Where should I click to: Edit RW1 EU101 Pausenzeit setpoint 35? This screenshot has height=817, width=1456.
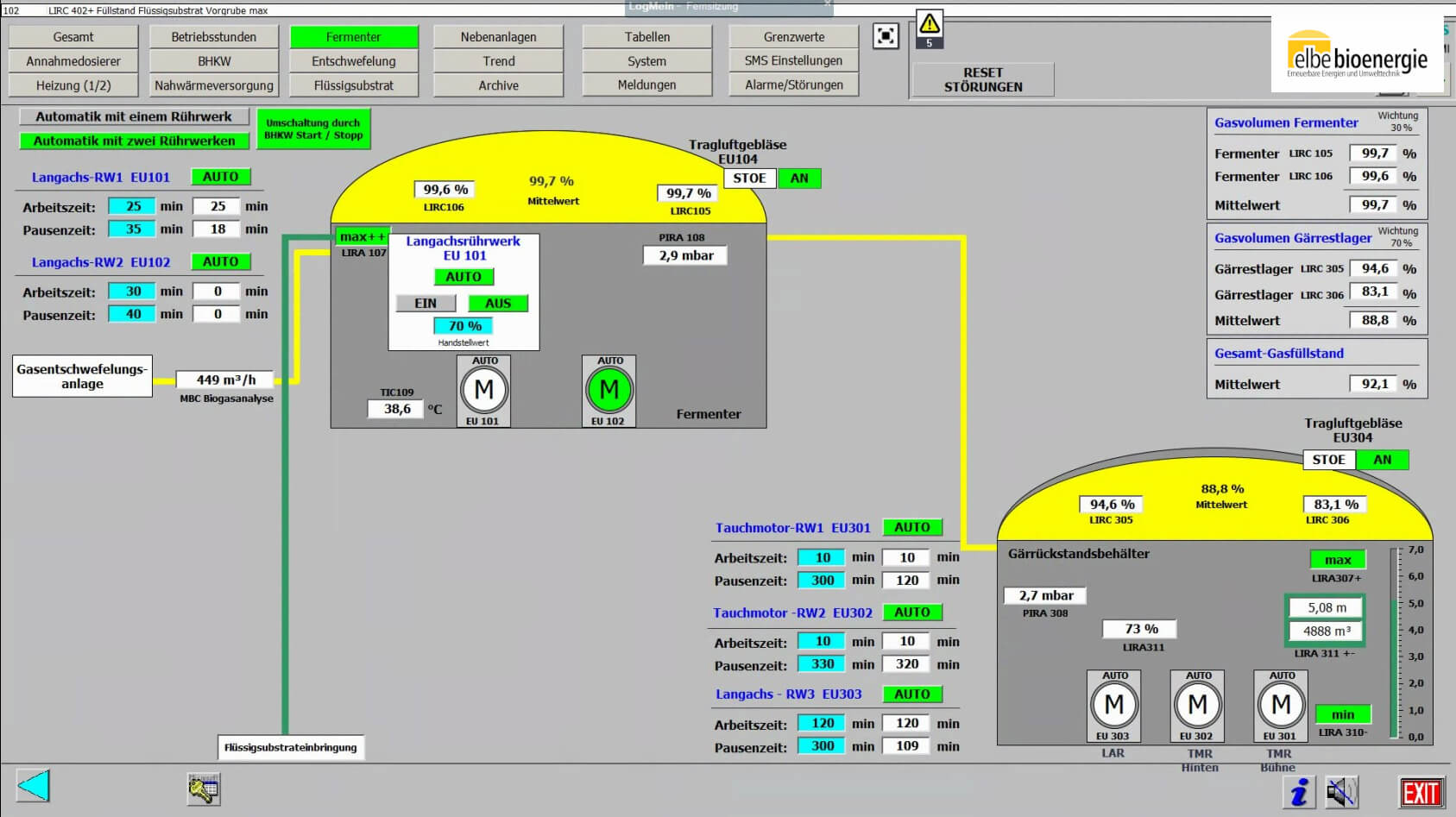click(132, 229)
